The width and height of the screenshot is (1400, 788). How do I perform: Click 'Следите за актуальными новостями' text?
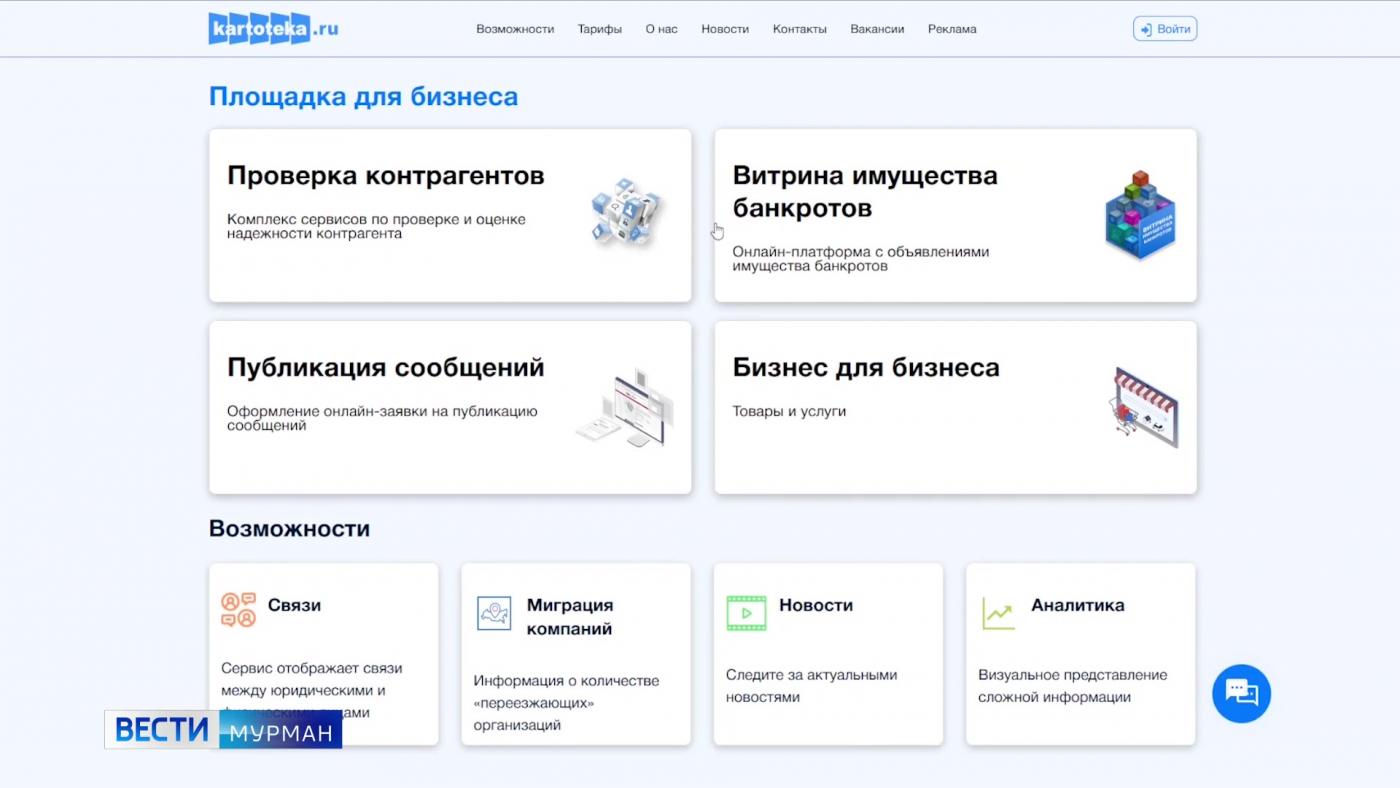click(812, 686)
